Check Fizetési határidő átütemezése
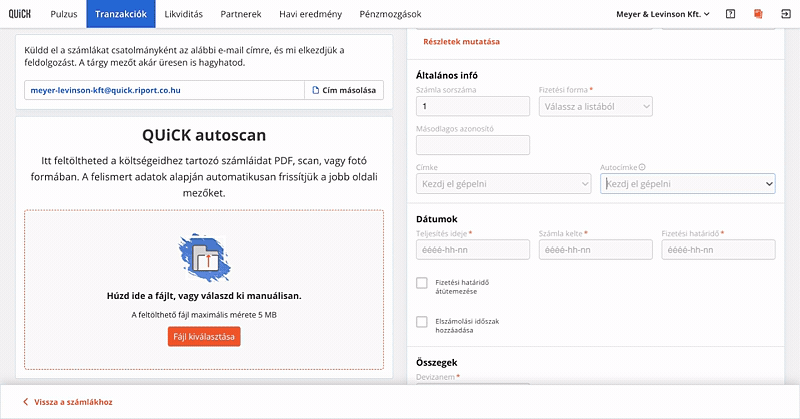 click(421, 283)
